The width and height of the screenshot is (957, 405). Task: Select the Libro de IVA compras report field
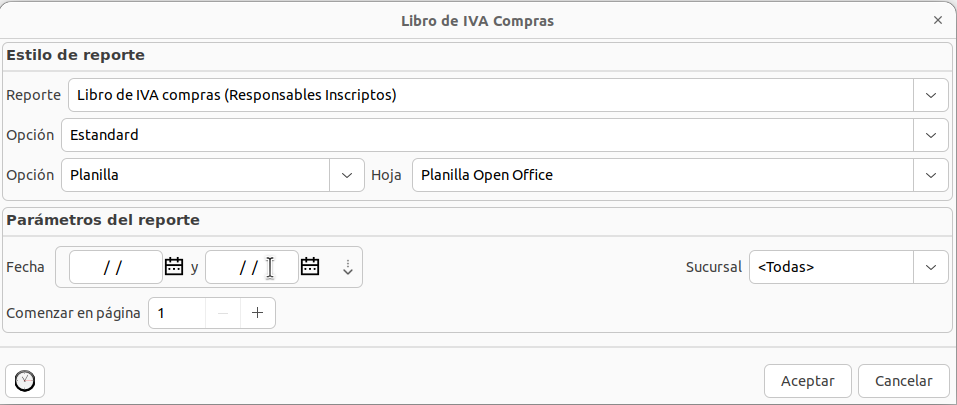(490, 95)
